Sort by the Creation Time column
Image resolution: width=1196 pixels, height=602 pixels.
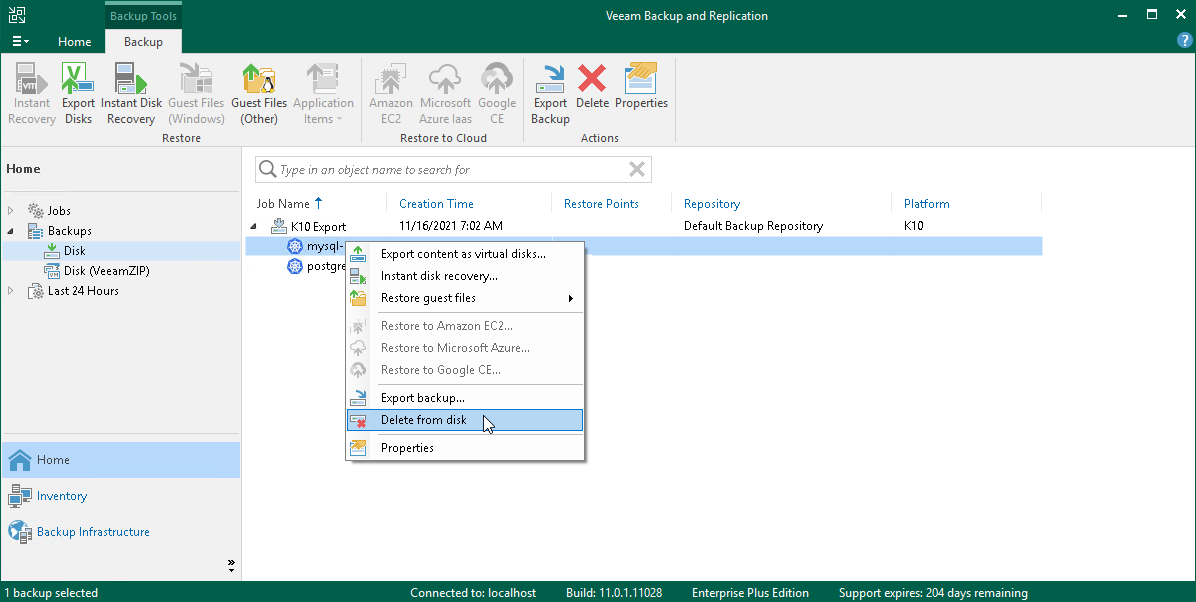pos(436,204)
